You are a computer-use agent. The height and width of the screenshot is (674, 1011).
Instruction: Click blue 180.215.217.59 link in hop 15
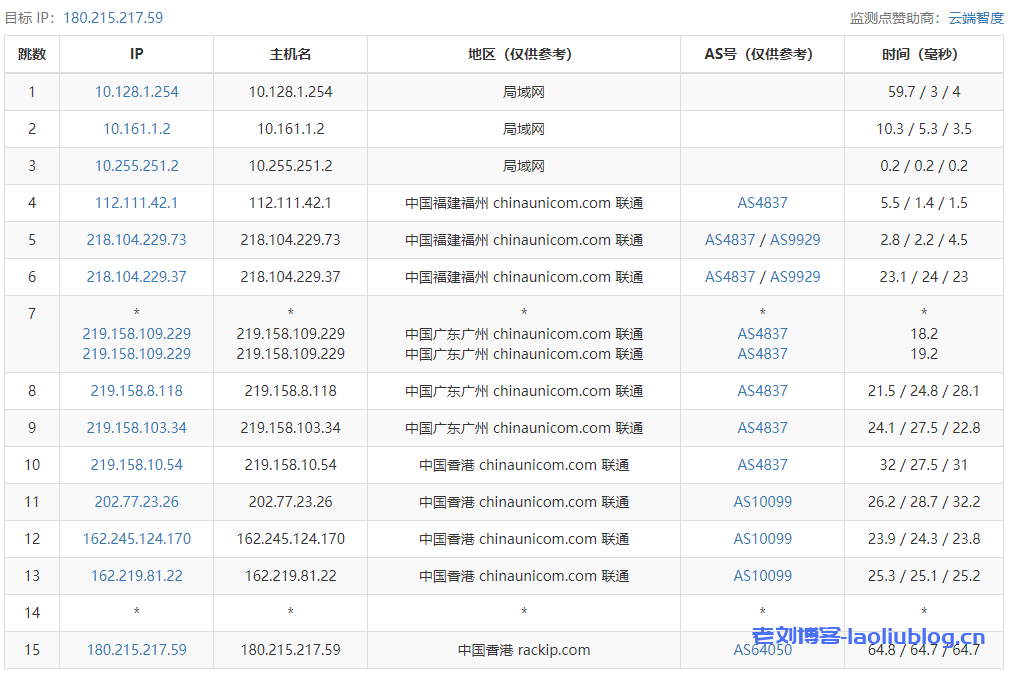(136, 650)
